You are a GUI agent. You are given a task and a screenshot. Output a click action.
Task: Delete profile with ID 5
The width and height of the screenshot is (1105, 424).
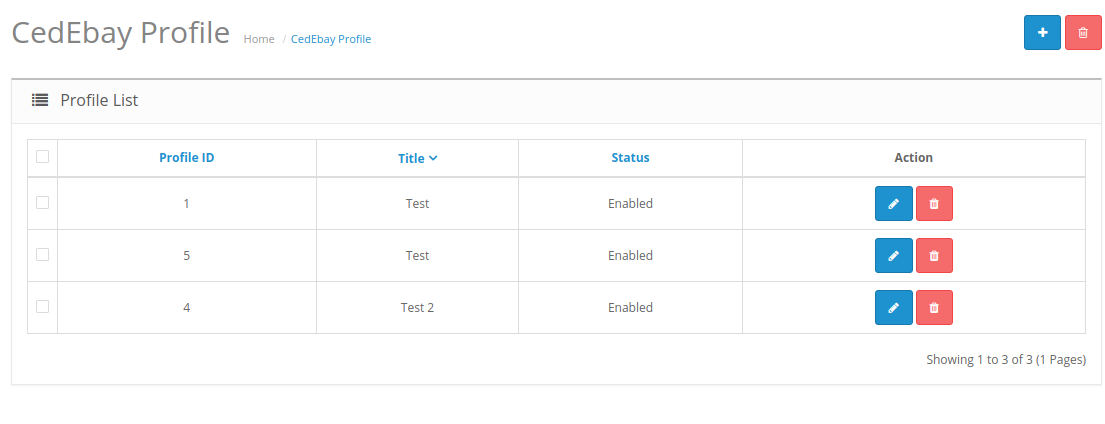934,255
